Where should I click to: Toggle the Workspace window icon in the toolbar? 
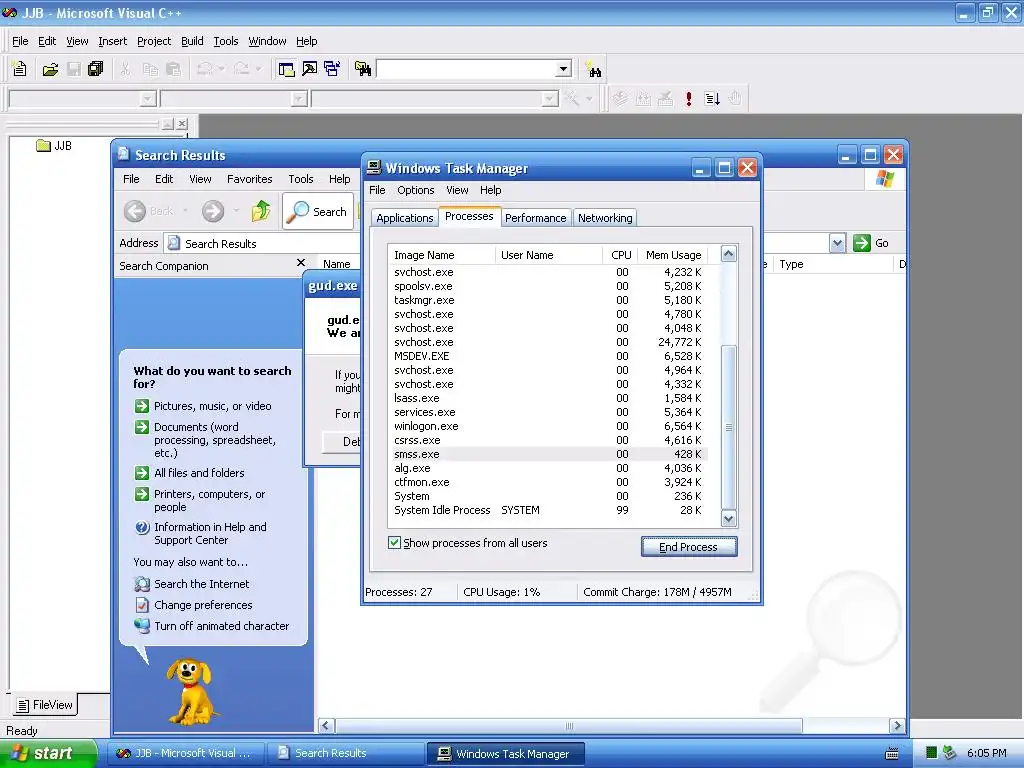(286, 69)
